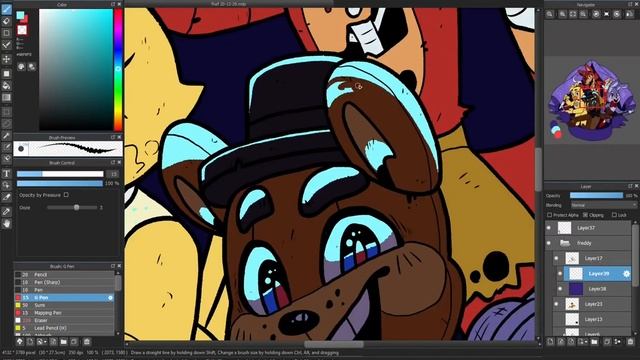Adjust the brush opacity slider
This screenshot has width=640, height=360.
pyautogui.click(x=60, y=184)
